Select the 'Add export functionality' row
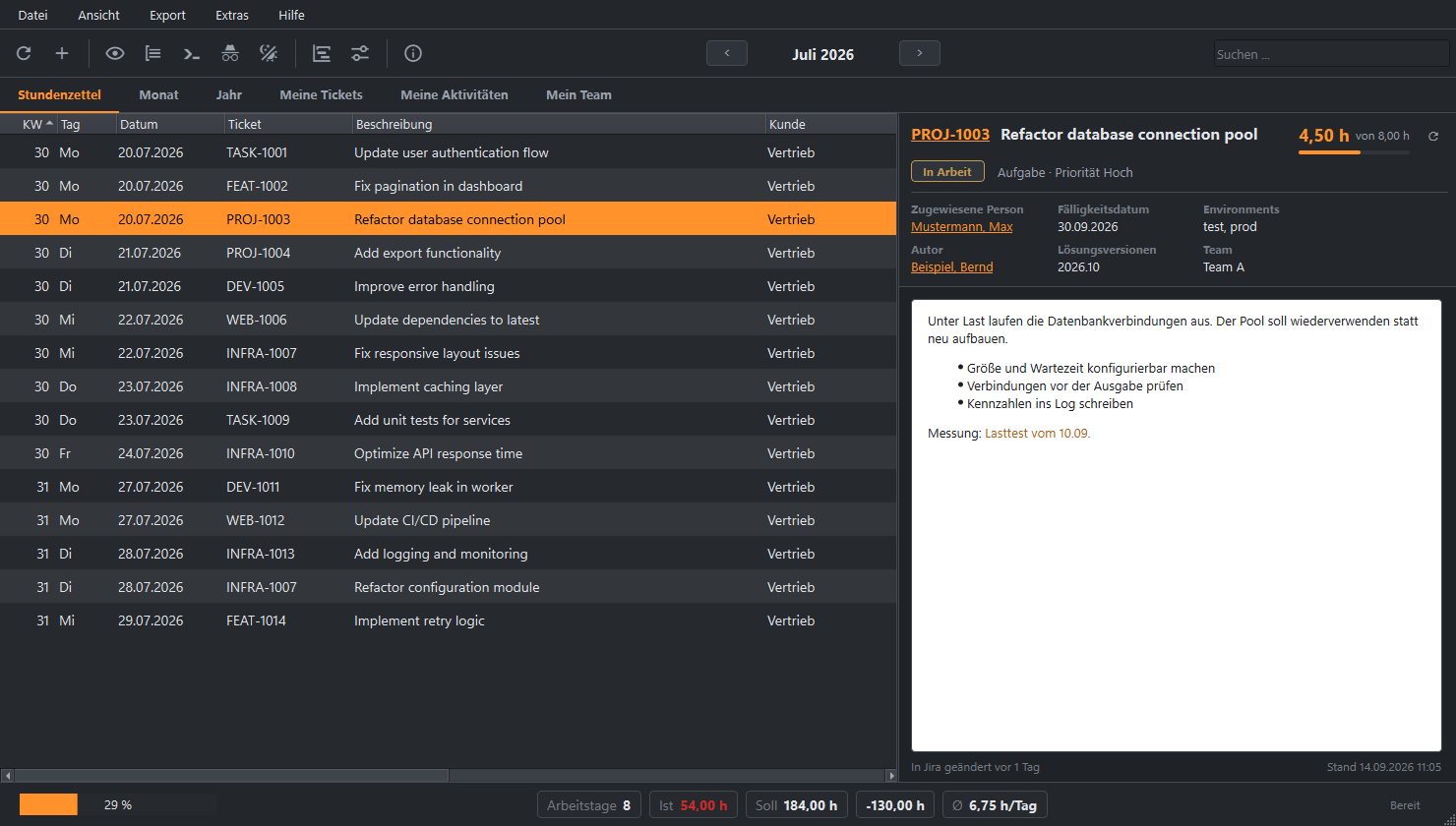The width and height of the screenshot is (1456, 826). 448,253
